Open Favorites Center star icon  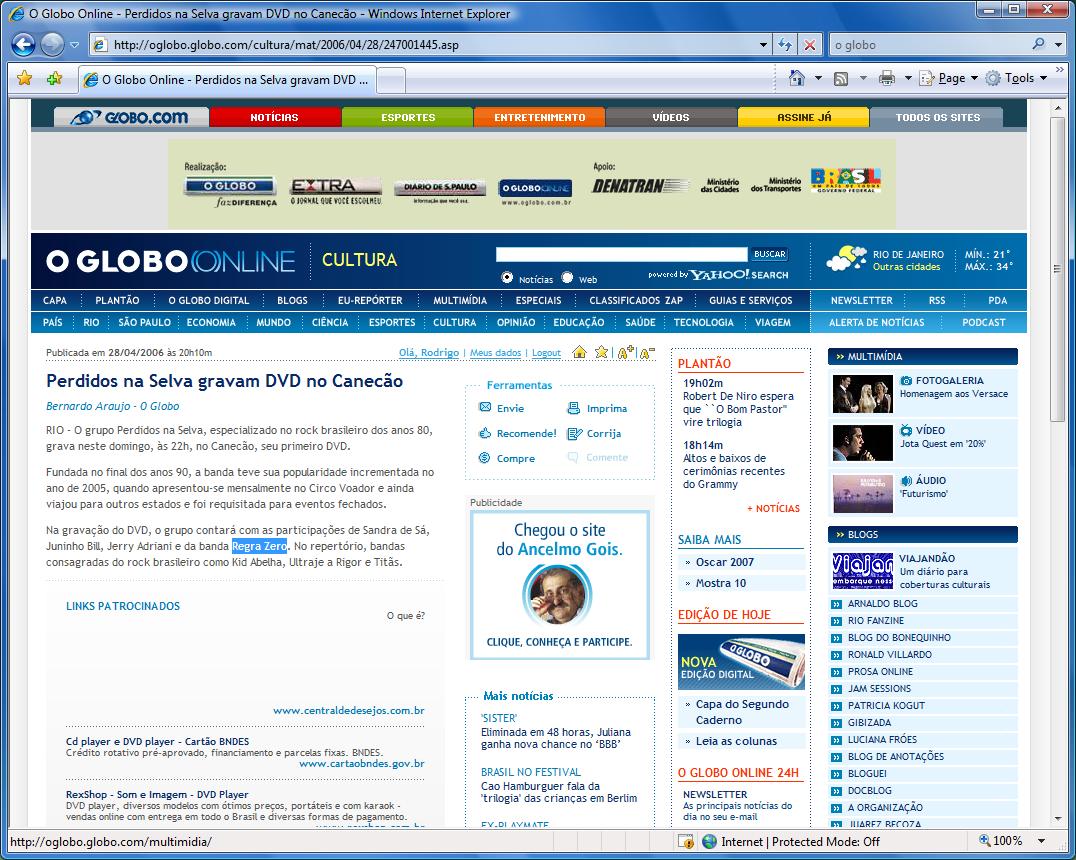(25, 78)
